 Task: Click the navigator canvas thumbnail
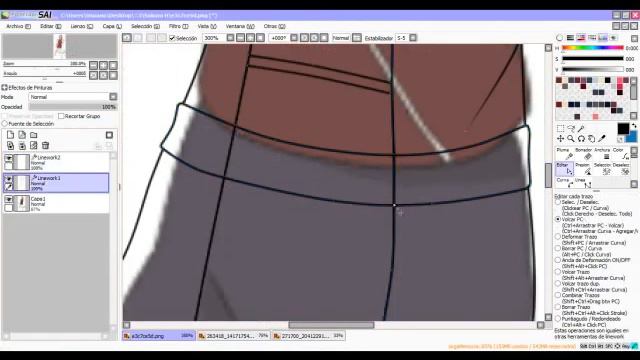pos(59,46)
